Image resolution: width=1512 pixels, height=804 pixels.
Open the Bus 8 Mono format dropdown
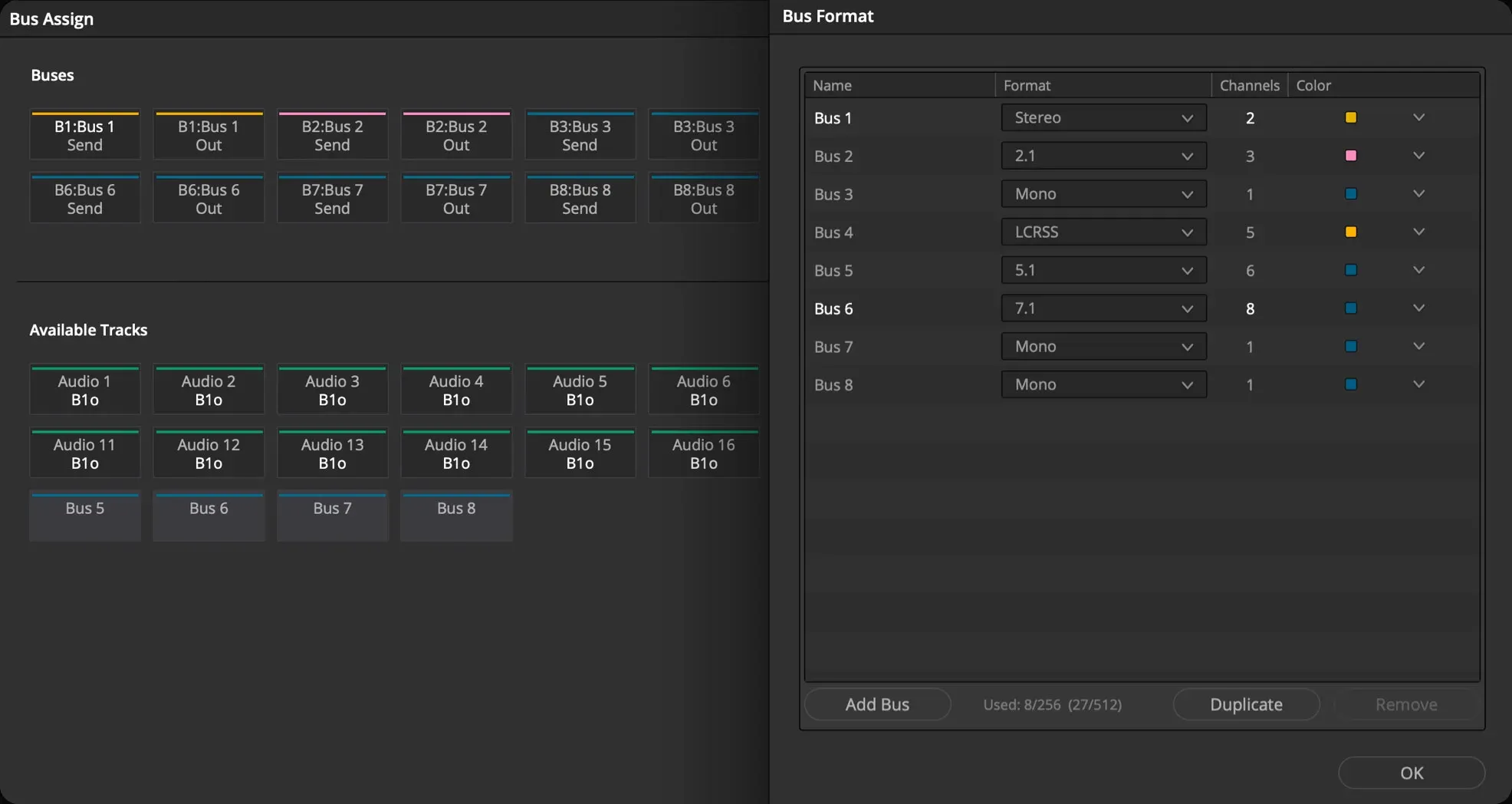pos(1103,384)
